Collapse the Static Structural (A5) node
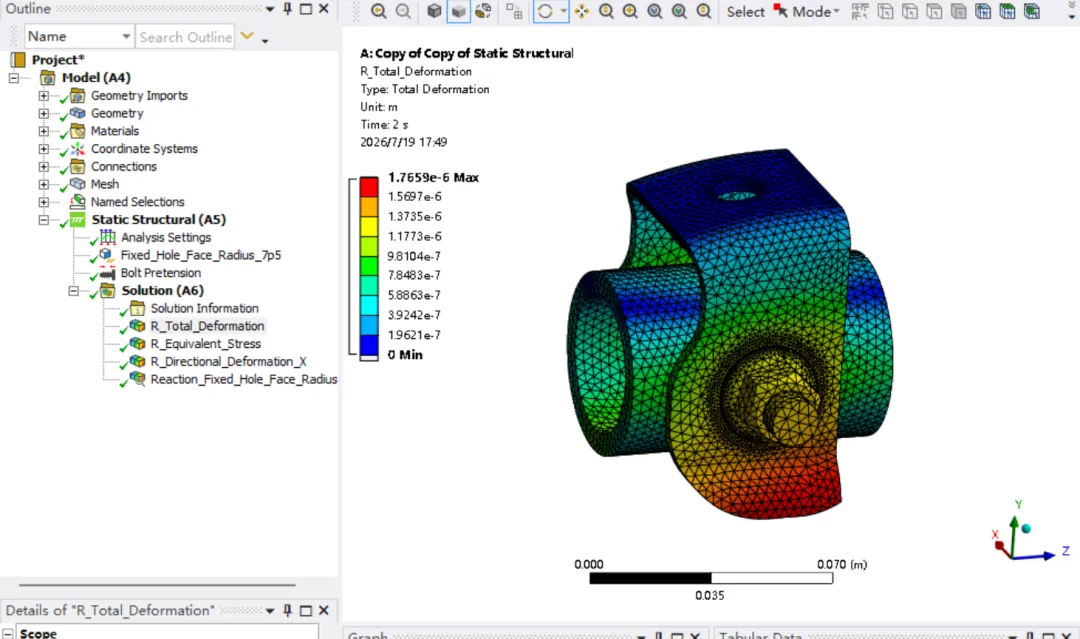 click(43, 220)
